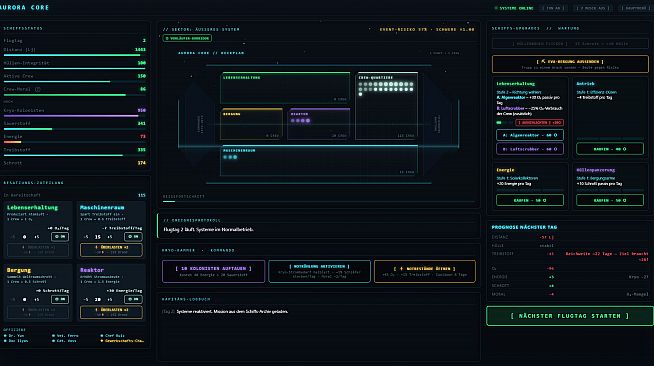Click the red Lebenserhaltung upgrade badge
The height and width of the screenshot is (366, 654).
(x=540, y=123)
